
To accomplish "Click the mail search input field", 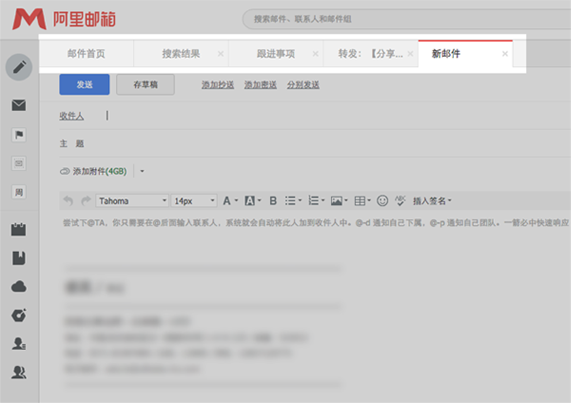I will [406, 19].
